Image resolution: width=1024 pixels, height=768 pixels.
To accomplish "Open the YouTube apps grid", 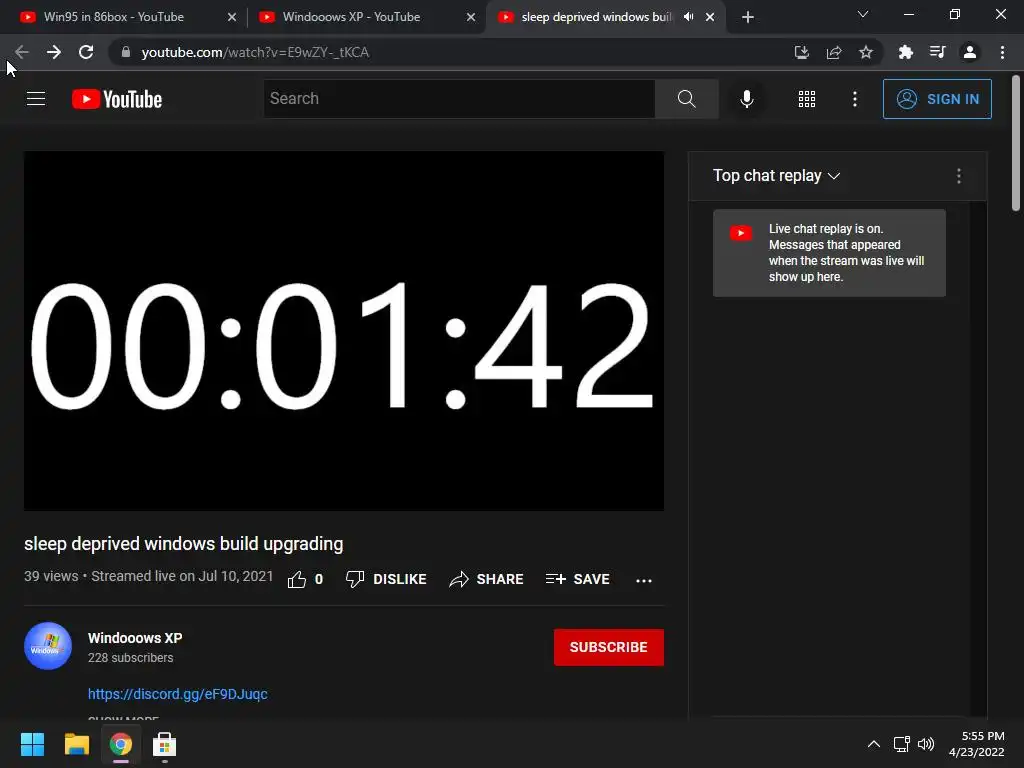I will [x=807, y=99].
